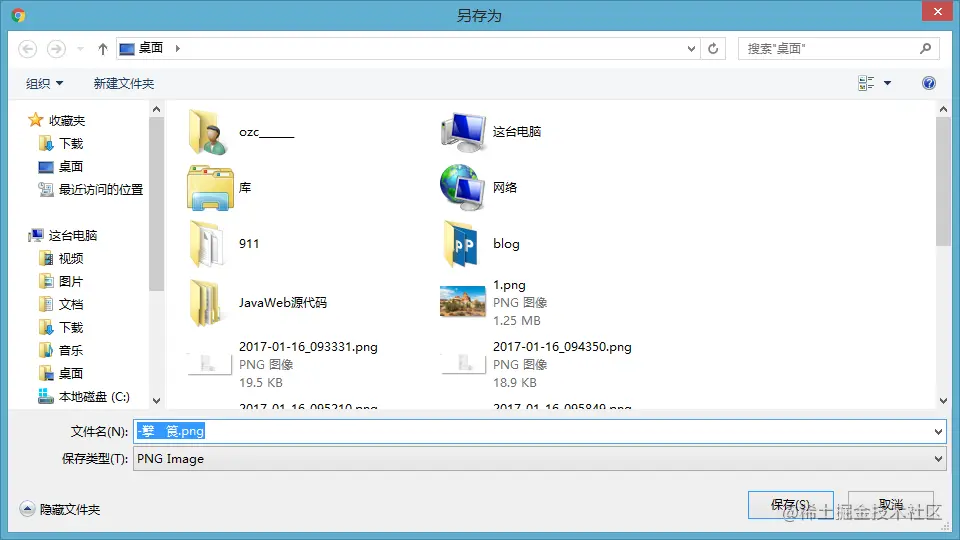Click the Back navigation arrow

[28, 48]
